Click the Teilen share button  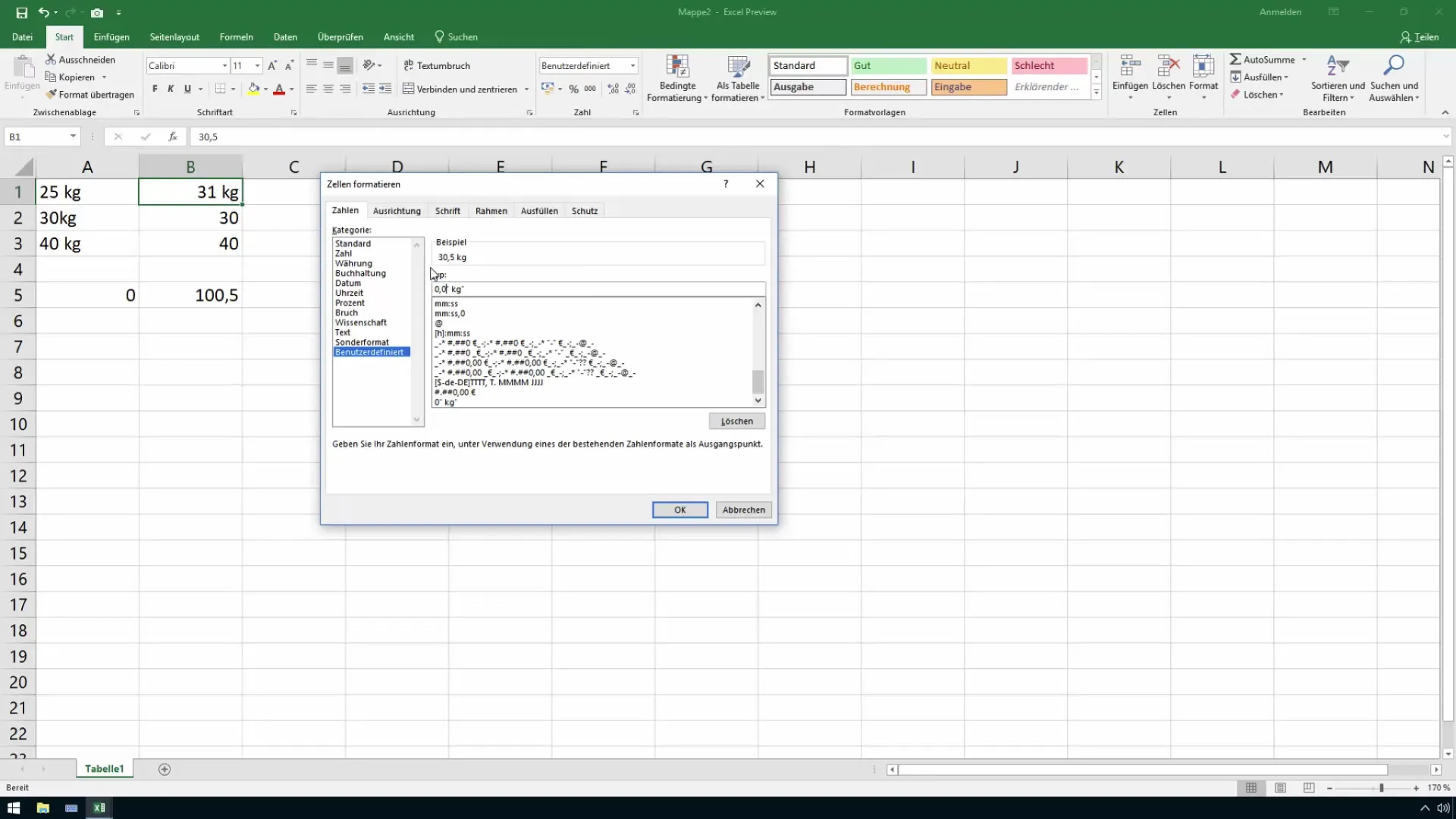pos(1420,37)
